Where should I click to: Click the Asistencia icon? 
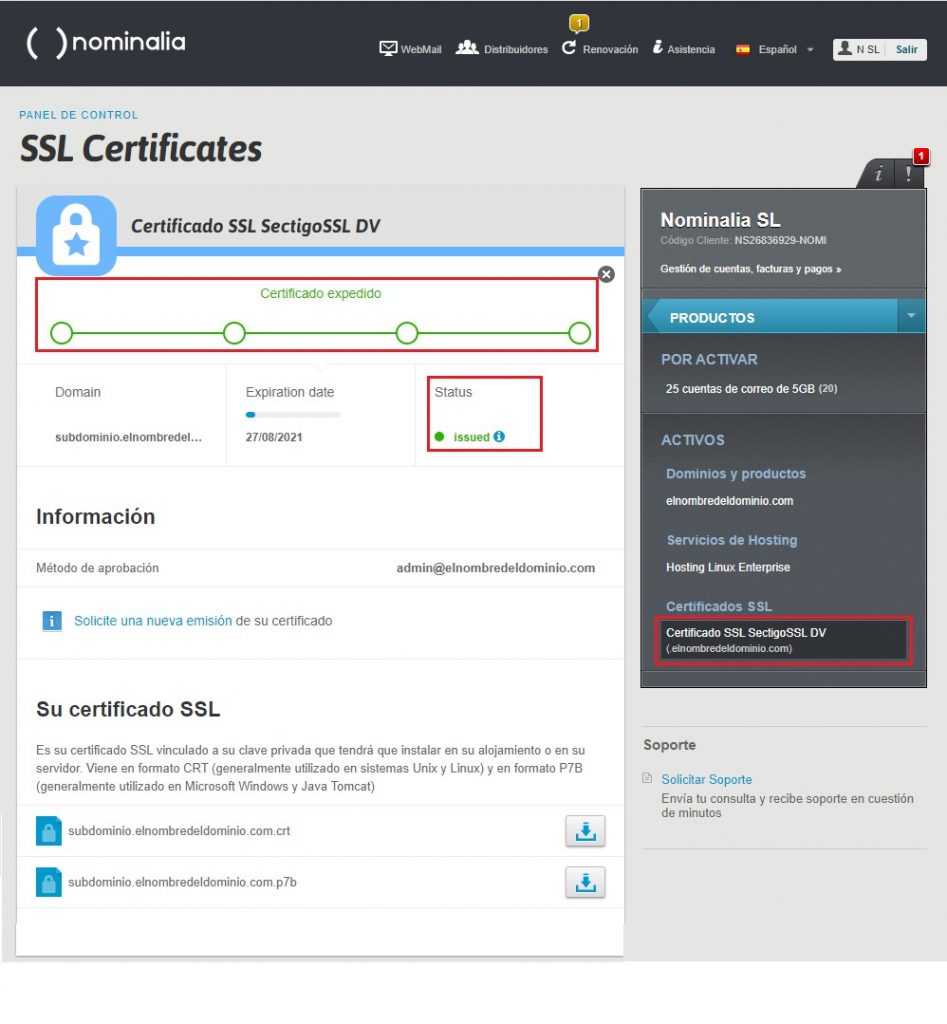pos(656,46)
